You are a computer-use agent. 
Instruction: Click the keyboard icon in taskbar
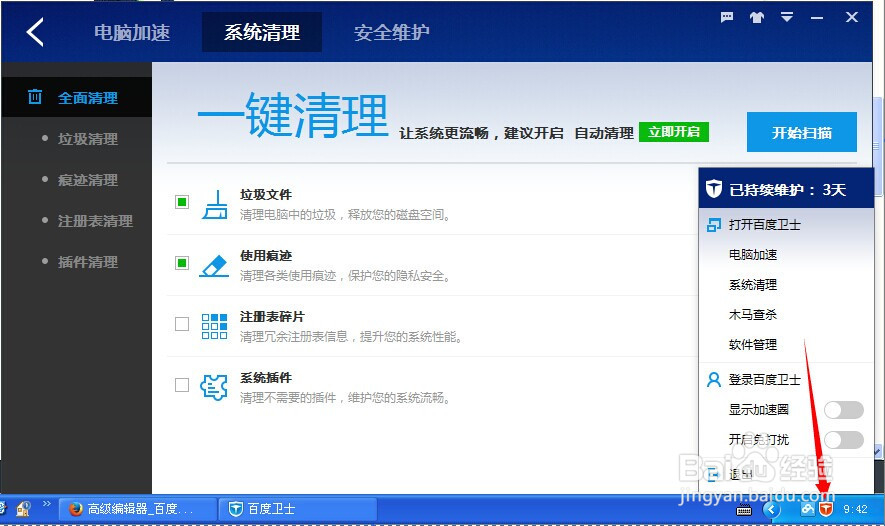pos(744,510)
